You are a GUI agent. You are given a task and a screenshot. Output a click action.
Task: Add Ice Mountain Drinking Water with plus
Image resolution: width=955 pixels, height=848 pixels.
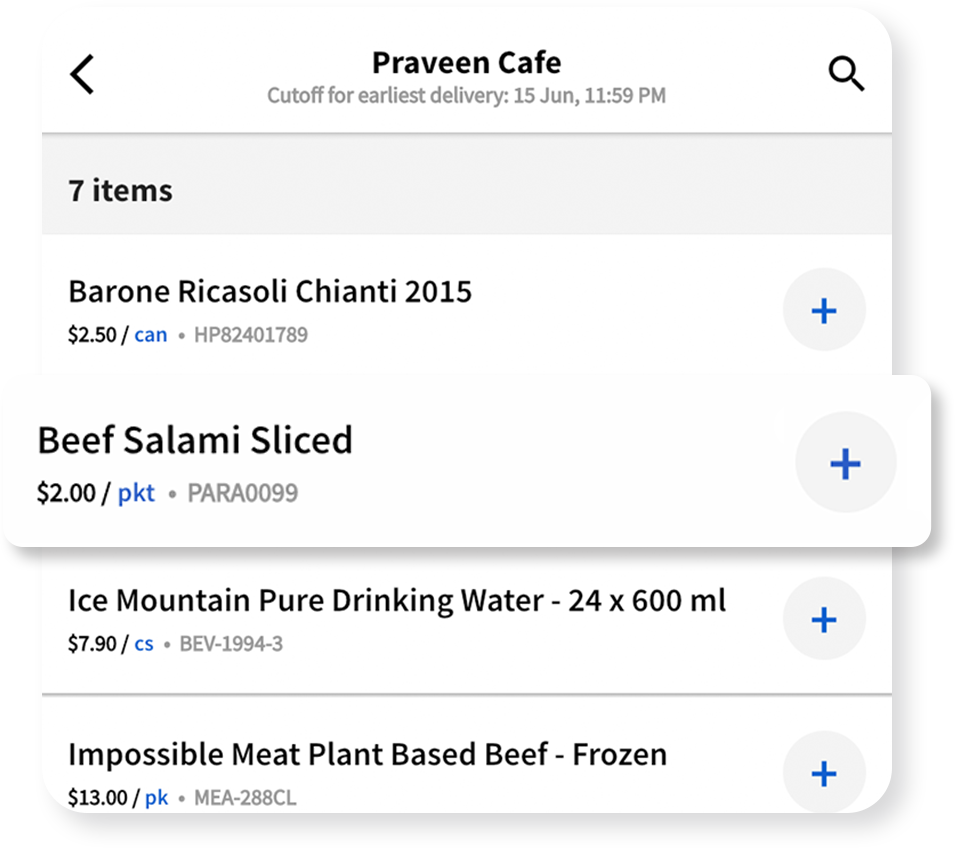pyautogui.click(x=824, y=619)
